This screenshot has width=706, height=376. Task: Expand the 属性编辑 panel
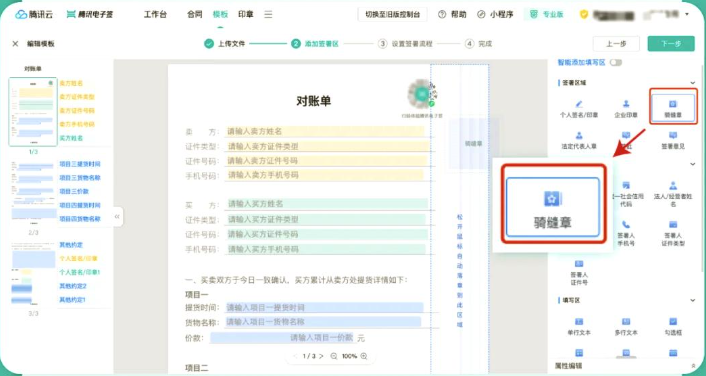click(693, 366)
